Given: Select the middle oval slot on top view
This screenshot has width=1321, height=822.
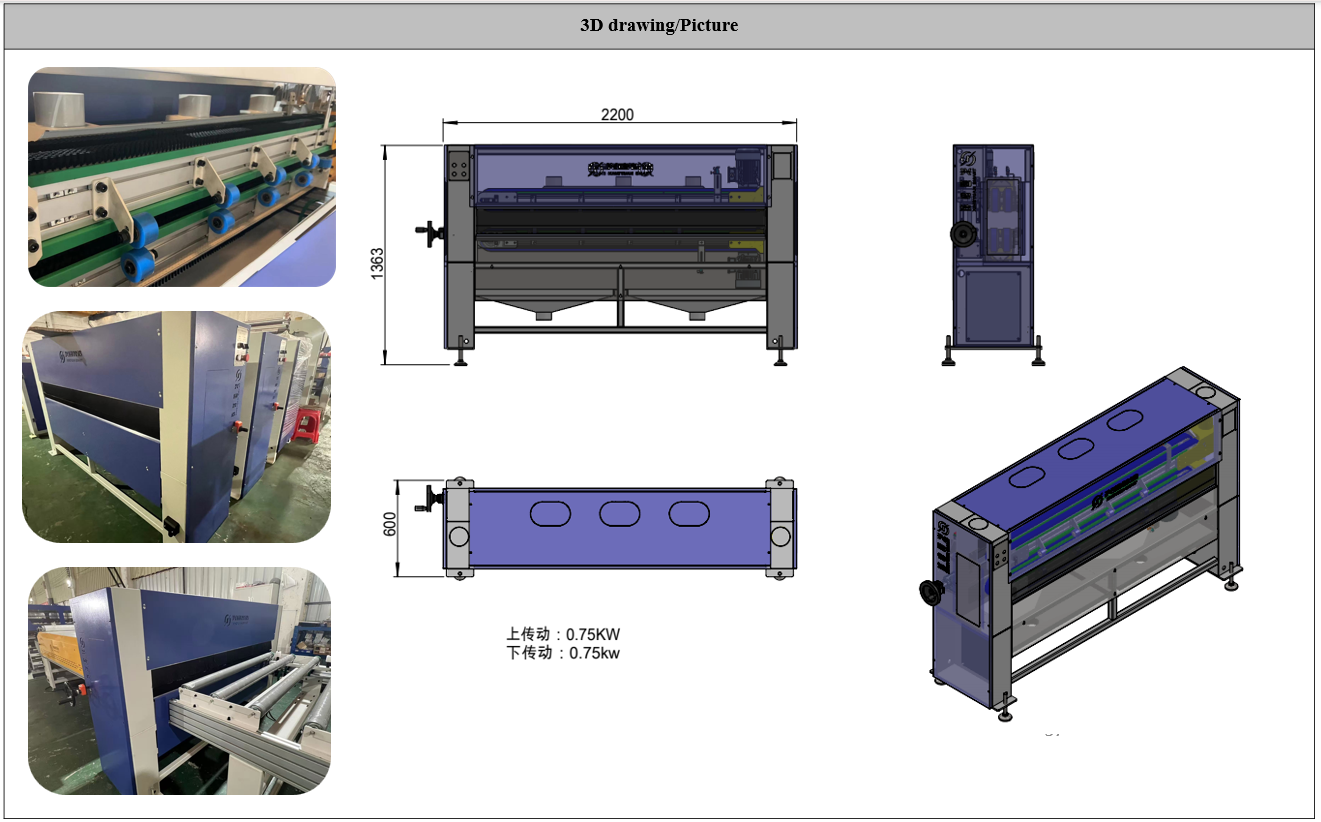Looking at the screenshot, I should [619, 514].
